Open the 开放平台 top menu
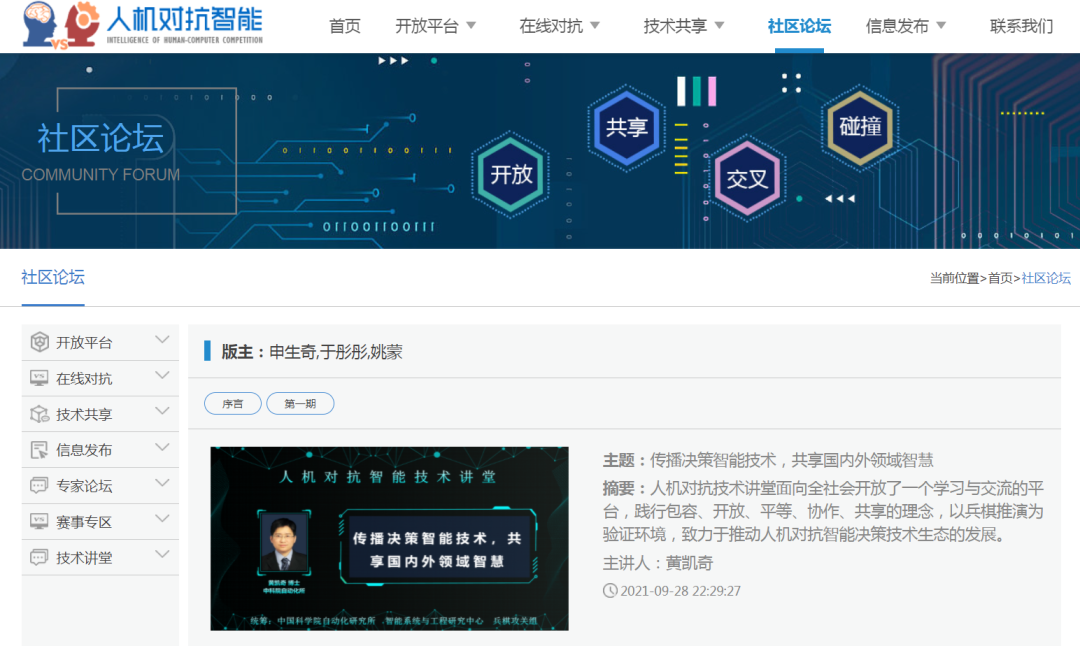This screenshot has height=646, width=1080. 426,26
